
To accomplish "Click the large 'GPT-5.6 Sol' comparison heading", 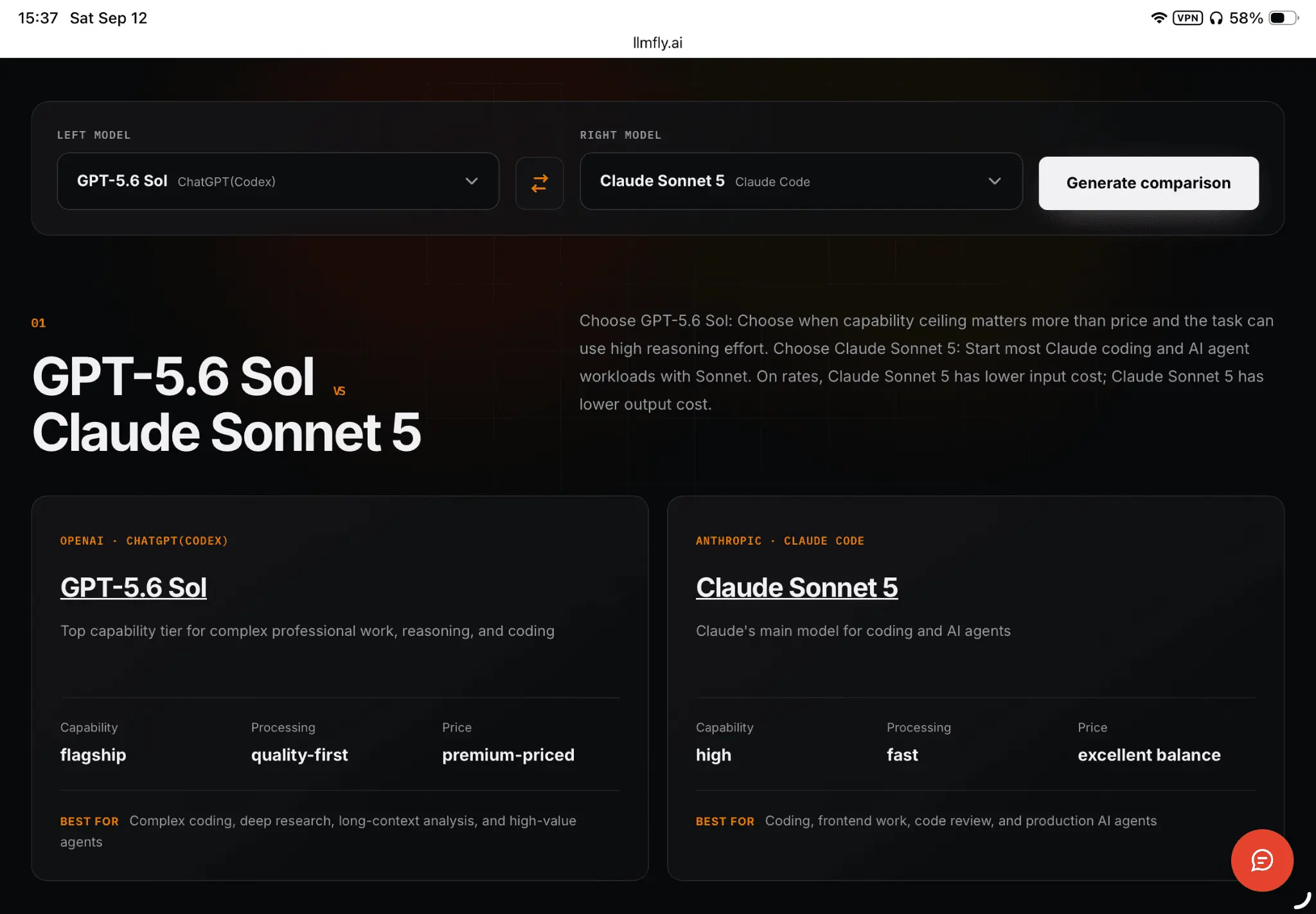I will click(173, 376).
